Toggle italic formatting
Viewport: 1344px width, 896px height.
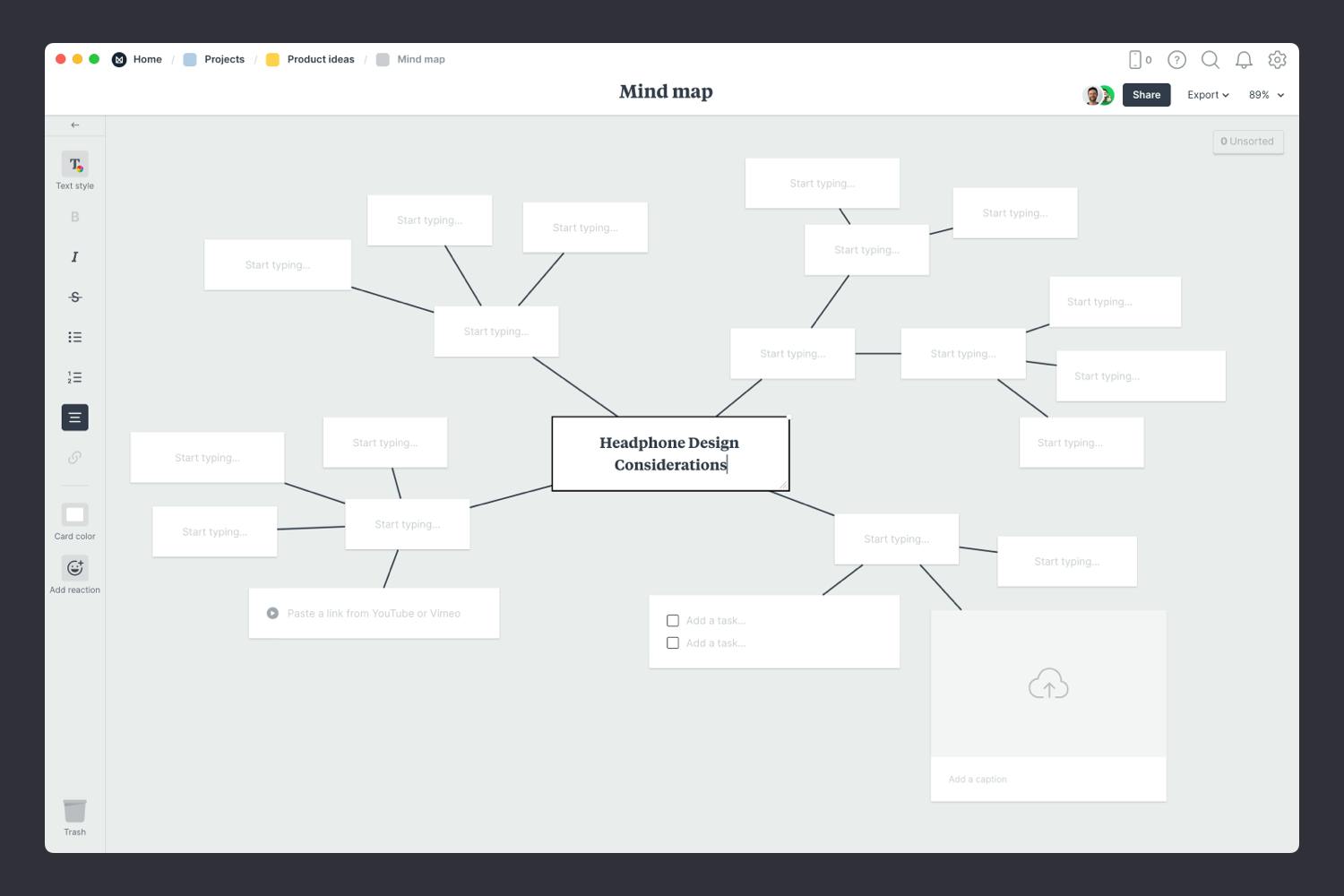pos(74,256)
